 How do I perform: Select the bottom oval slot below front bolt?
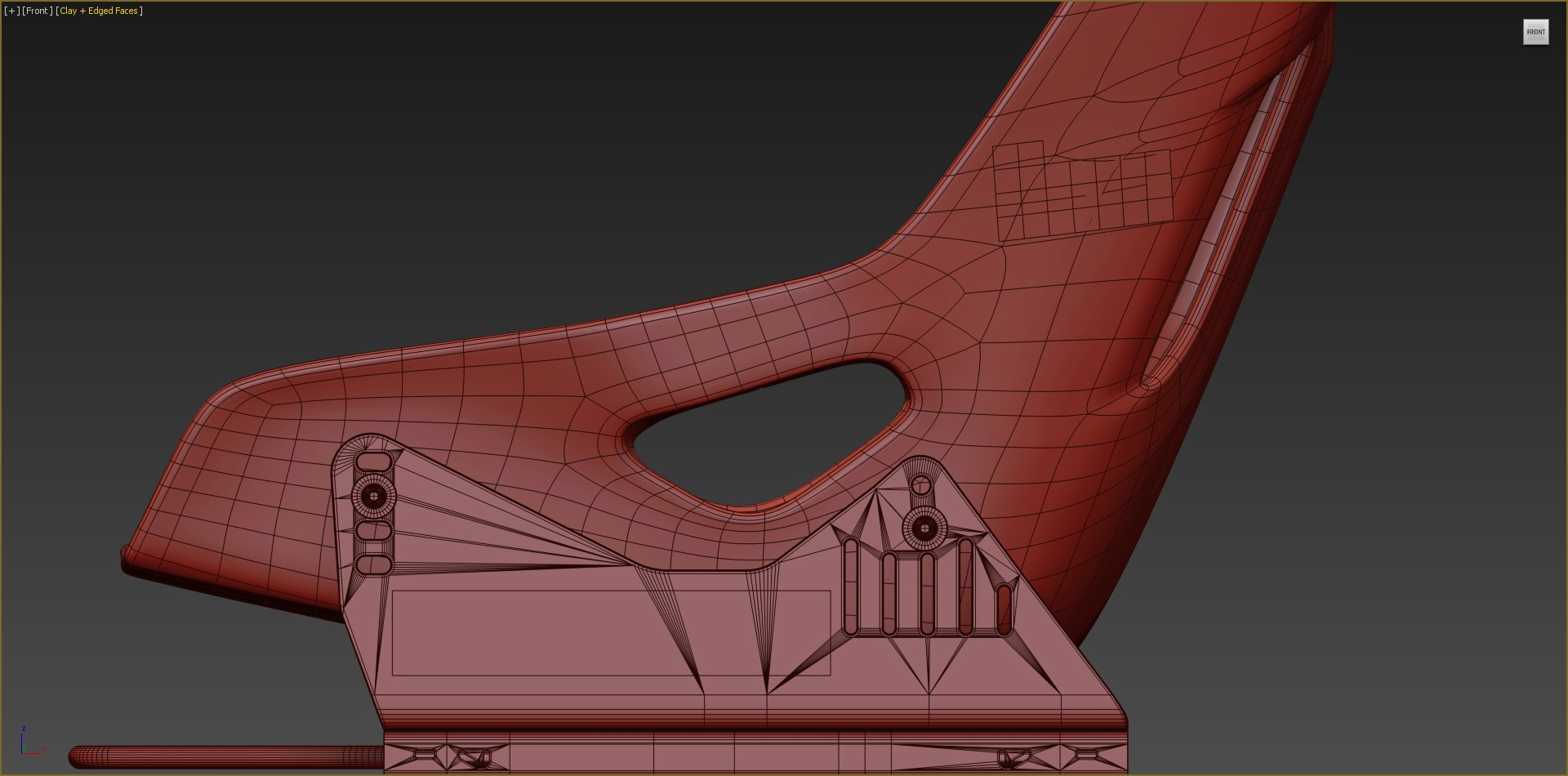point(374,564)
